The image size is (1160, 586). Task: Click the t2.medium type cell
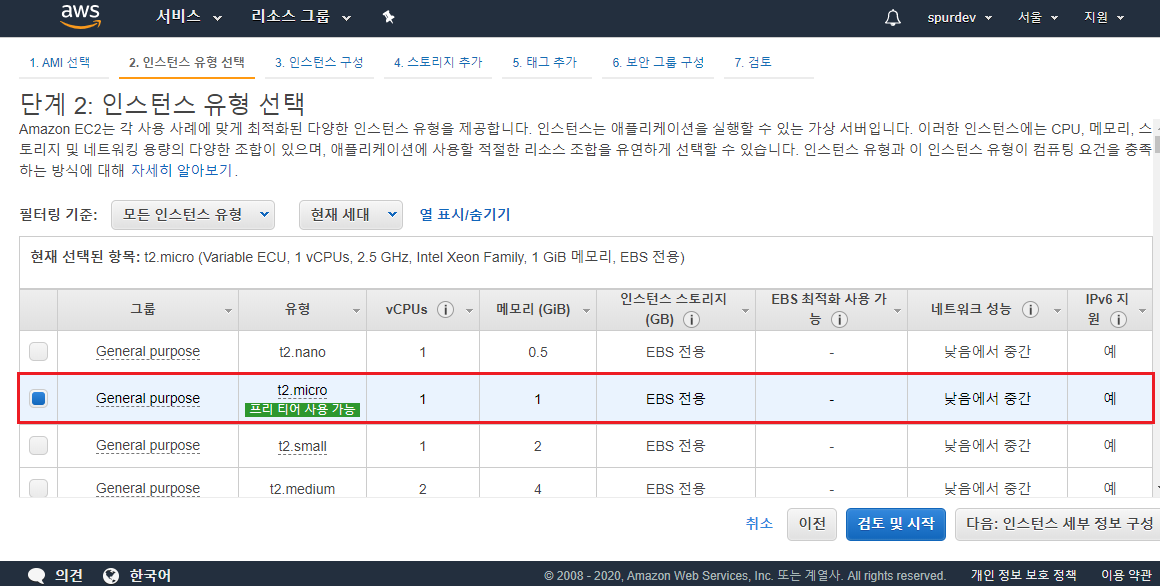coord(302,489)
